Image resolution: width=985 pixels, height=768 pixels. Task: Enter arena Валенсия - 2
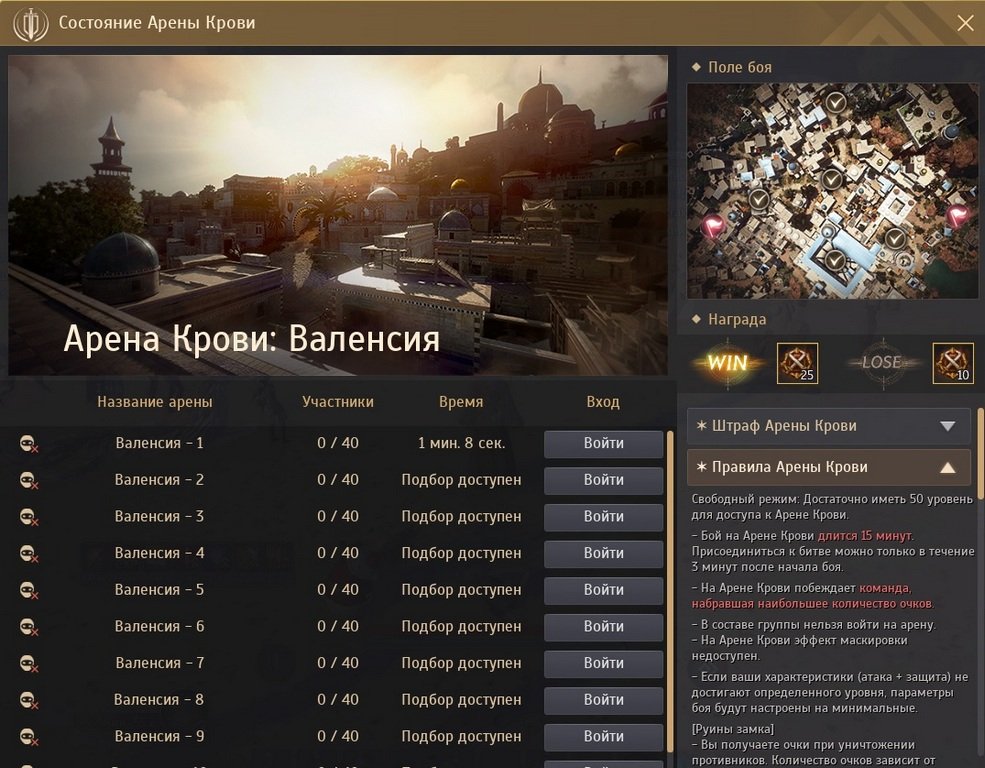pos(603,480)
